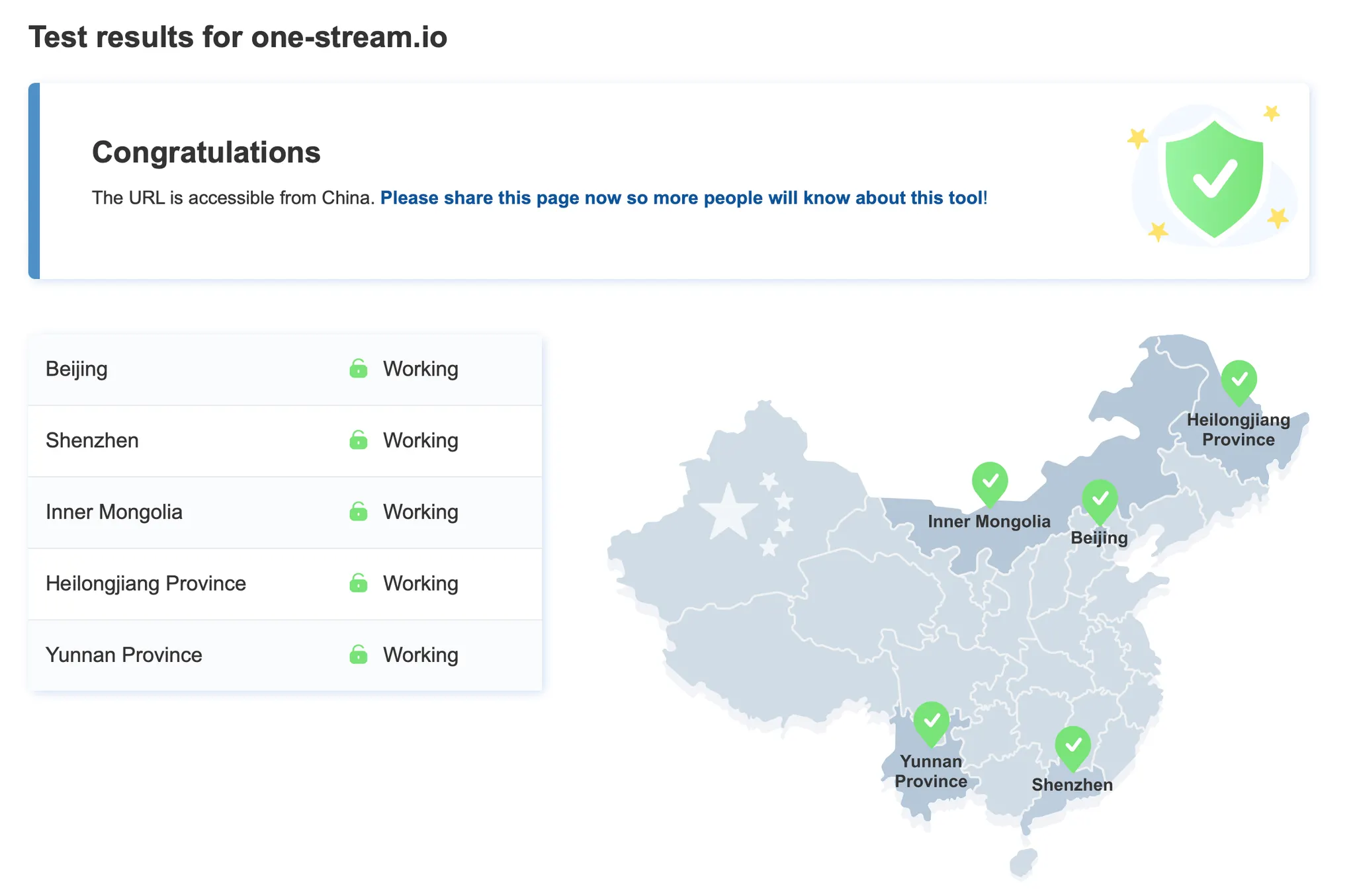Open the 'Please share this page' link
The image size is (1355, 896).
(x=681, y=198)
